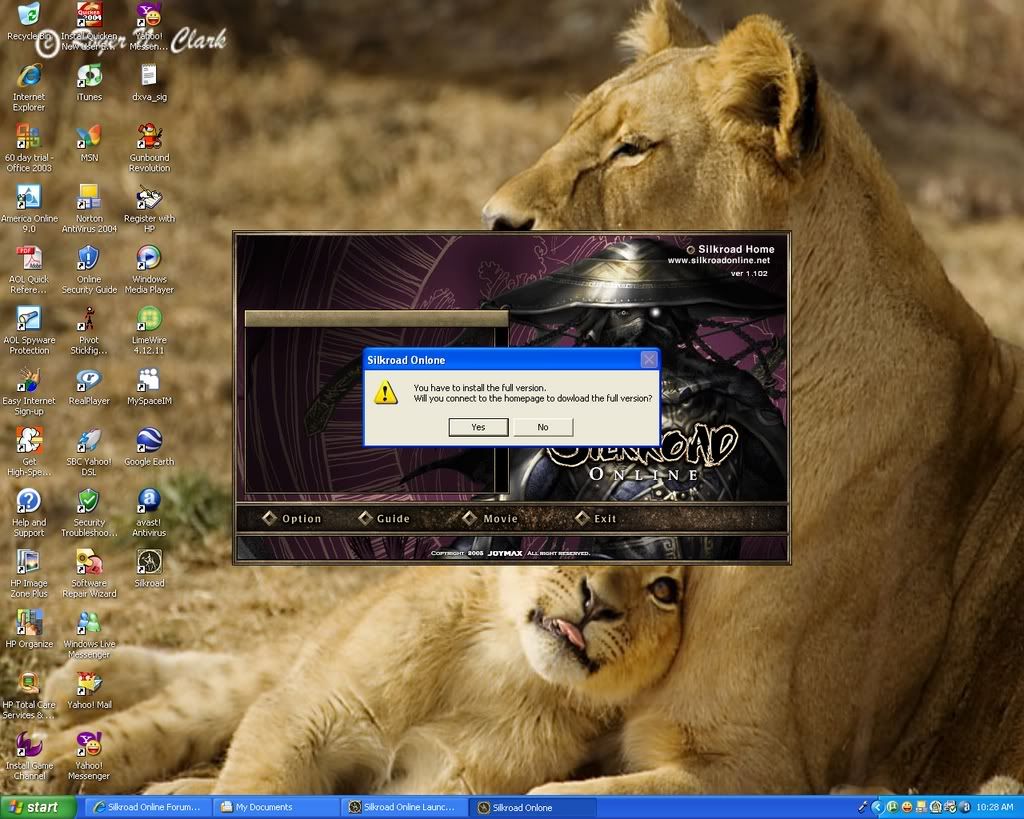Viewport: 1024px width, 819px height.
Task: Select the SBC Yahoo! DSL icon
Action: [89, 452]
